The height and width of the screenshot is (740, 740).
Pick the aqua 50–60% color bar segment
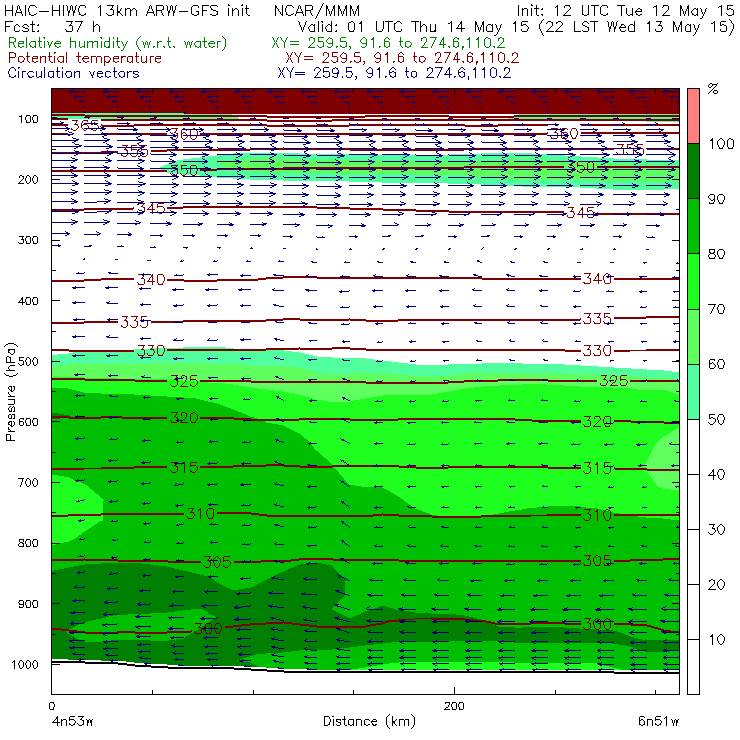click(x=693, y=392)
